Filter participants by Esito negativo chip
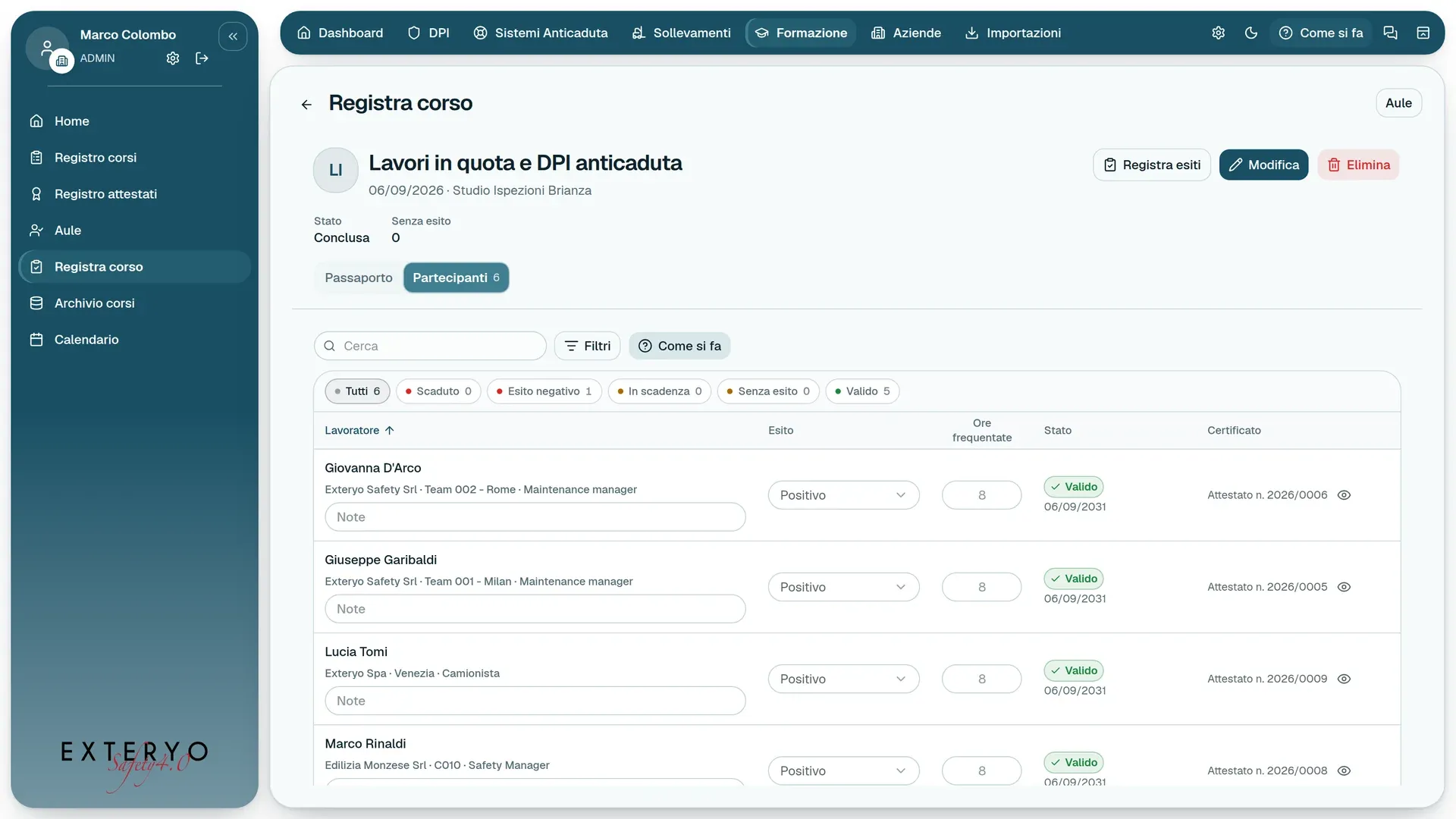 [x=544, y=391]
